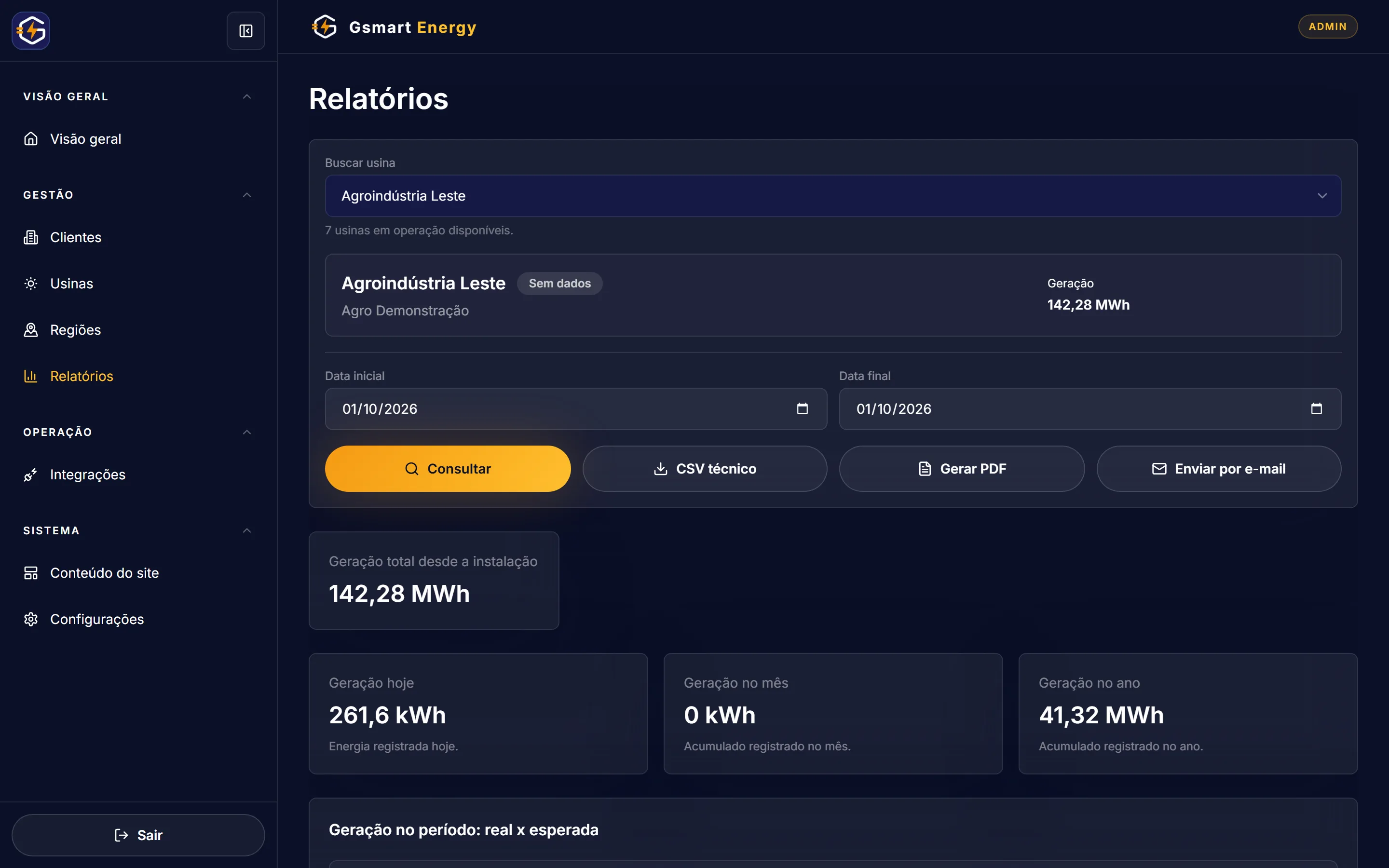The height and width of the screenshot is (868, 1389).
Task: Log out with the Sair button
Action: pyautogui.click(x=138, y=835)
